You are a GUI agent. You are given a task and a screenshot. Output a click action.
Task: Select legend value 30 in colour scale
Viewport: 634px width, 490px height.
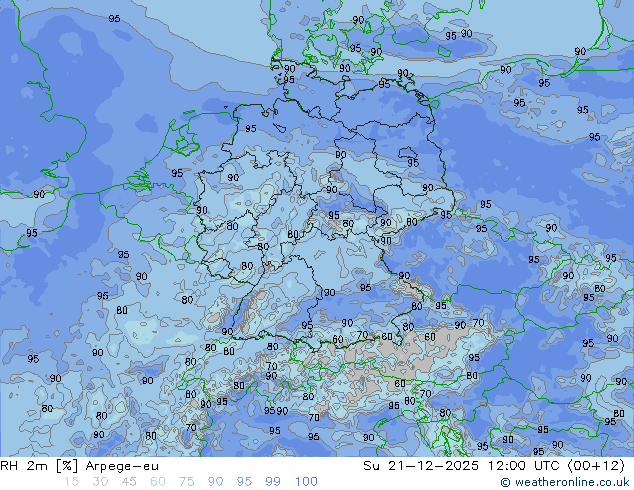pos(100,482)
